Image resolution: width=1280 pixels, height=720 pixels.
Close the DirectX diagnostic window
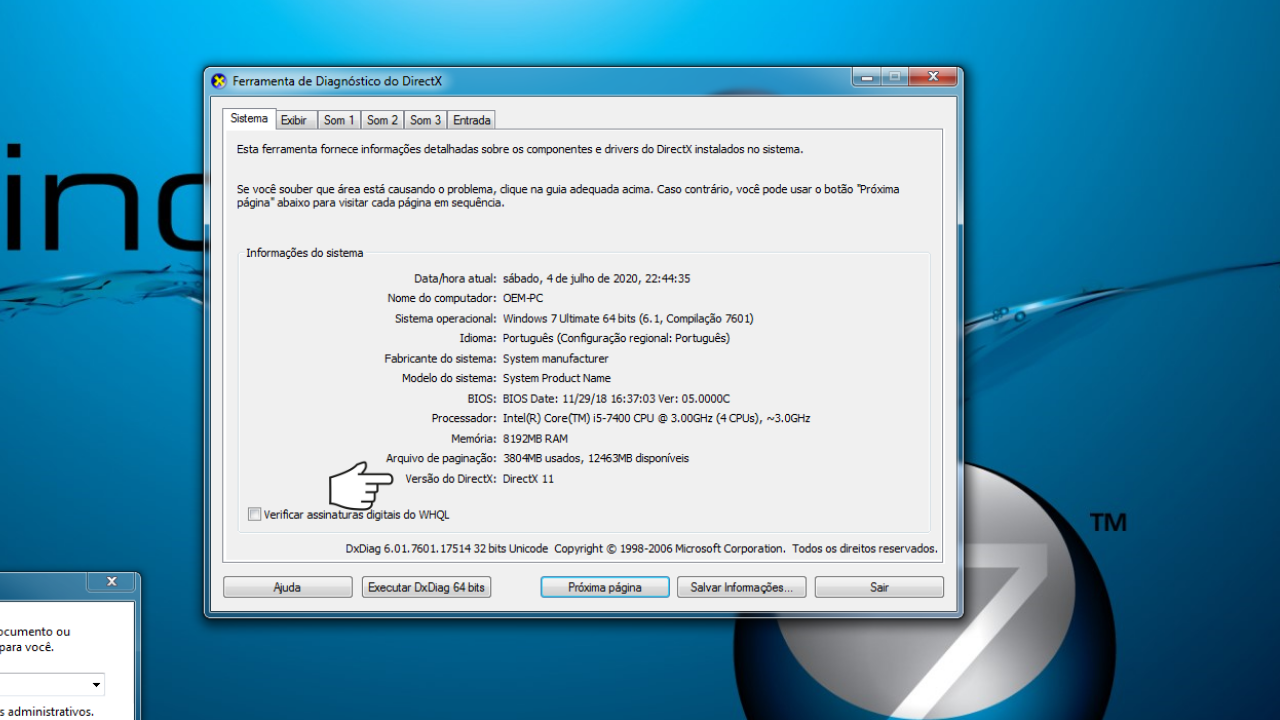click(x=933, y=77)
